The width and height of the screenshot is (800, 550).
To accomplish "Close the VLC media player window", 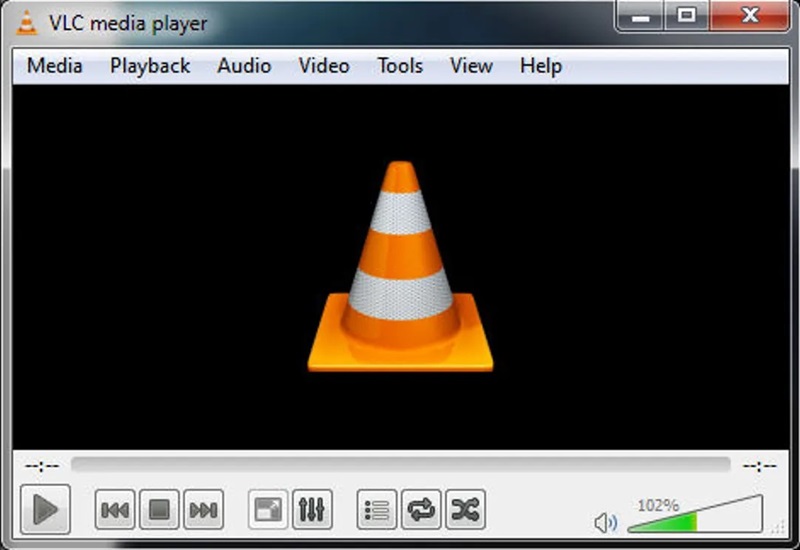I will tap(750, 16).
